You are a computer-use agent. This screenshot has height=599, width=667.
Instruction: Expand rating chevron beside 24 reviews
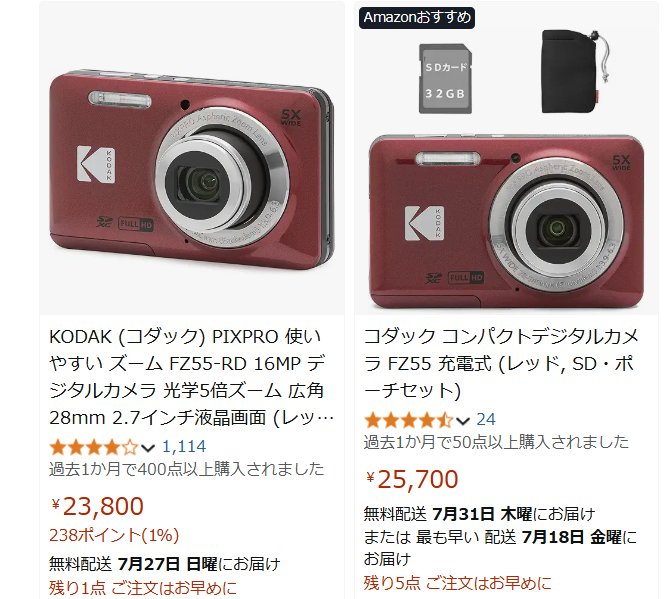pos(462,421)
